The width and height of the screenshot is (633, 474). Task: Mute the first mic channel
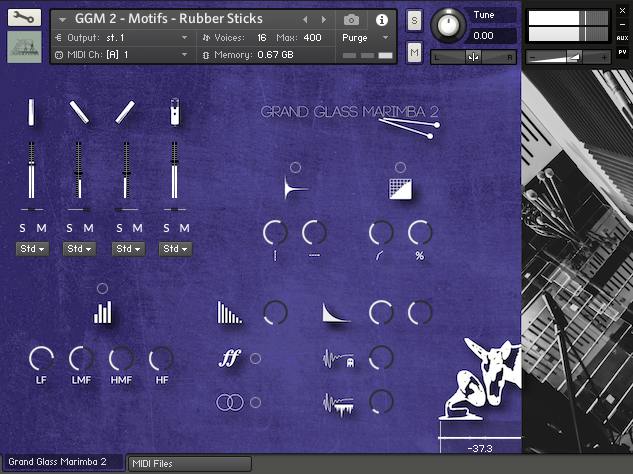click(42, 228)
